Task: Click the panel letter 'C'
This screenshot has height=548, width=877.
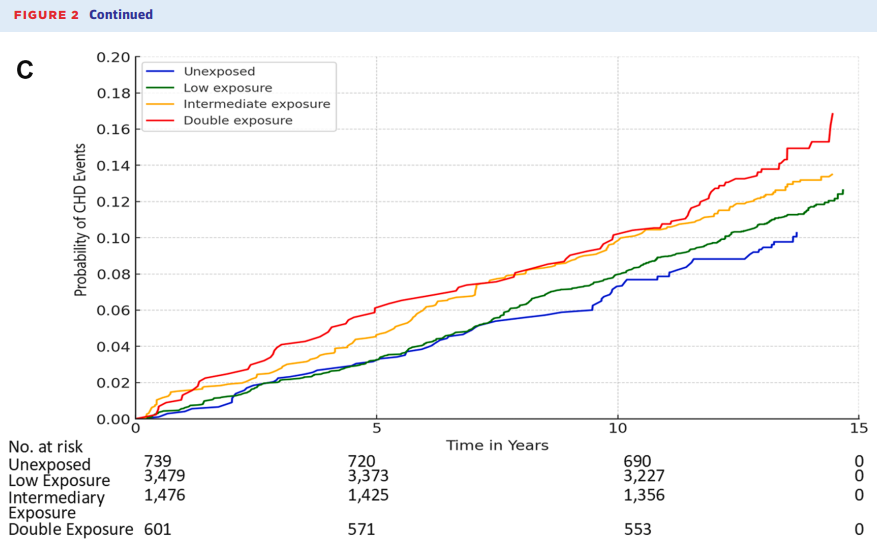Action: click(25, 70)
